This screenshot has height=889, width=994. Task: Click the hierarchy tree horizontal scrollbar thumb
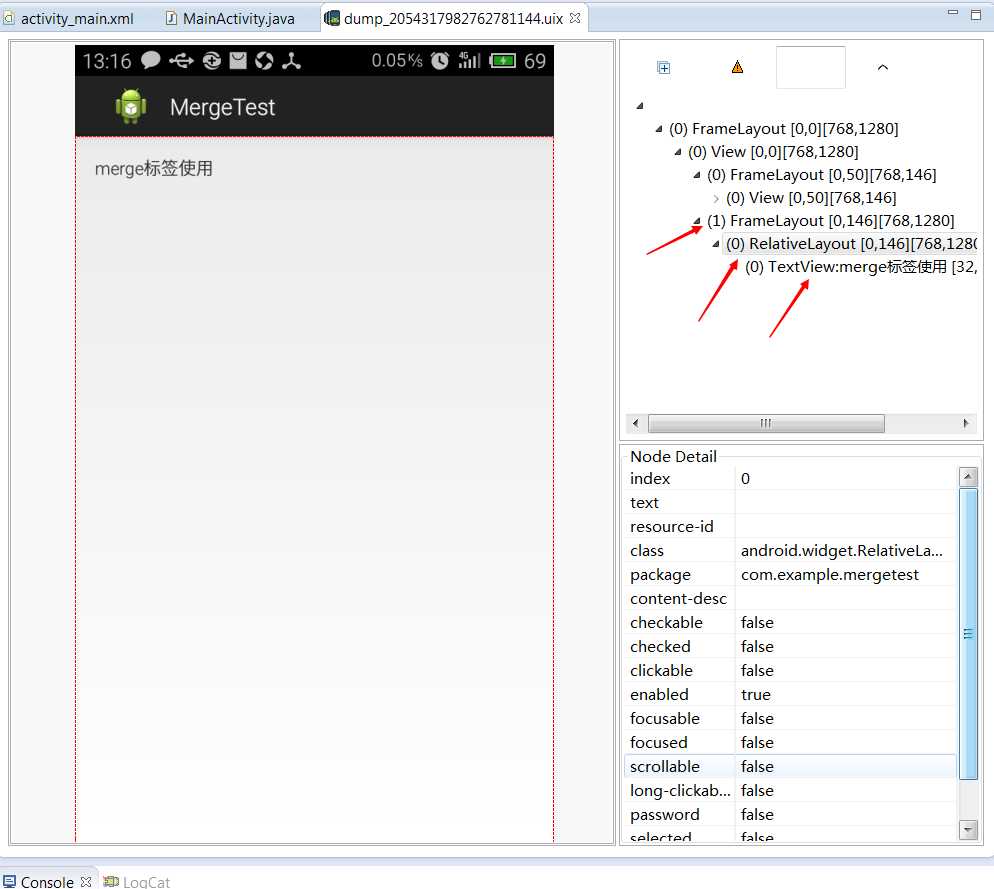pos(766,423)
